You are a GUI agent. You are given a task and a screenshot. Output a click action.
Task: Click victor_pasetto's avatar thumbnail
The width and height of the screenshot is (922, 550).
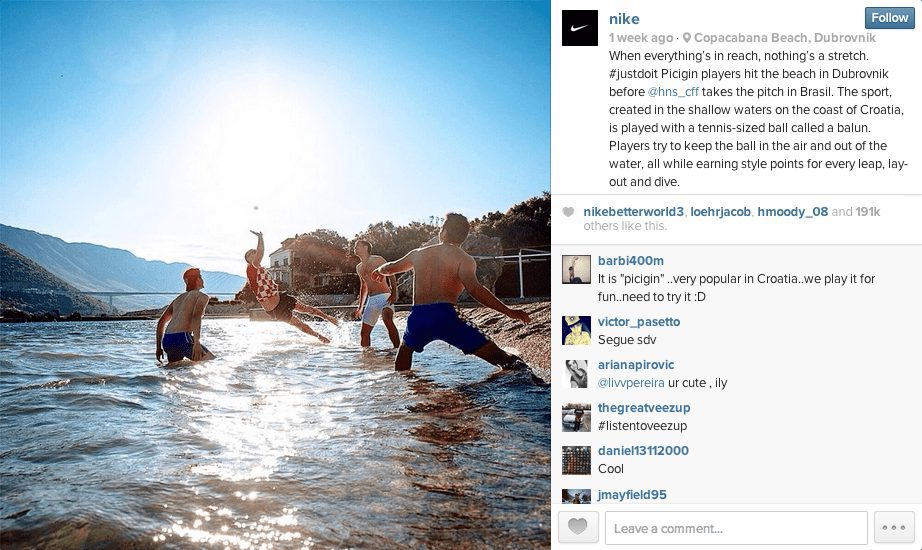click(x=576, y=331)
